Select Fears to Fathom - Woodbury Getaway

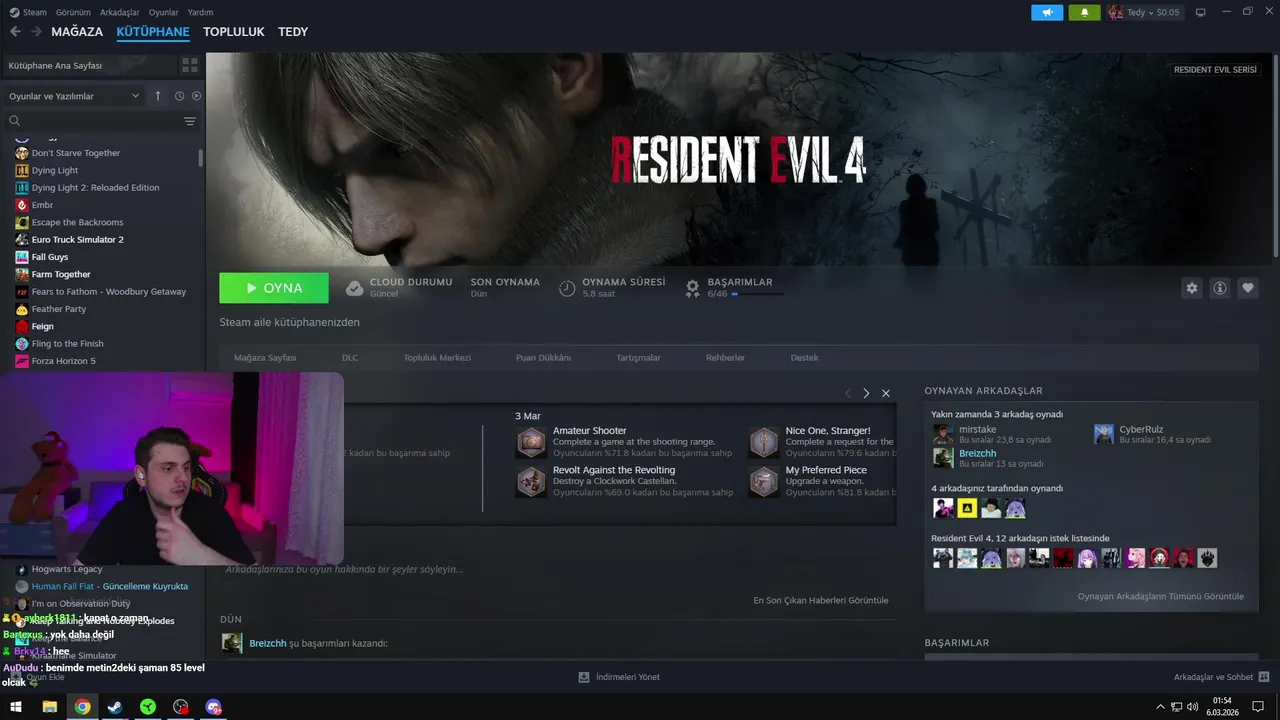point(108,292)
